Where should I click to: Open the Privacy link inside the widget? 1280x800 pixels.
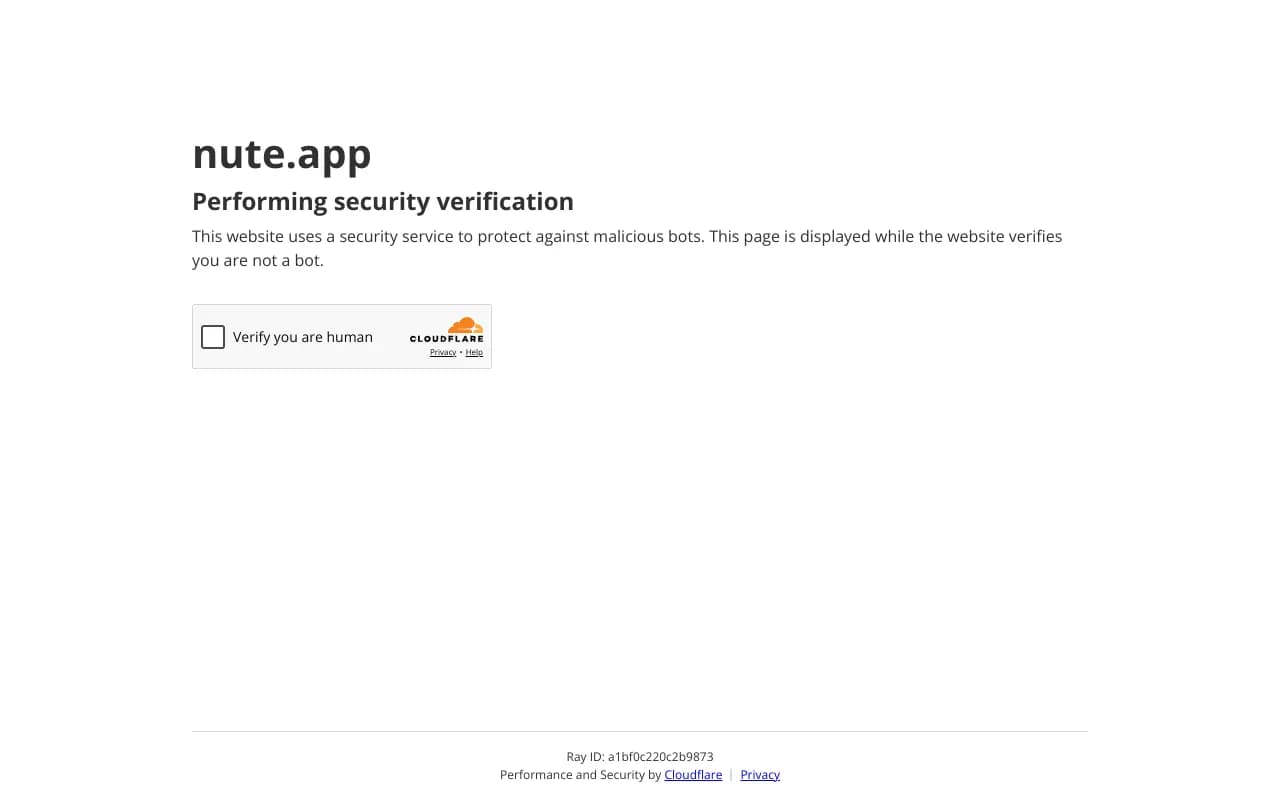[x=443, y=352]
